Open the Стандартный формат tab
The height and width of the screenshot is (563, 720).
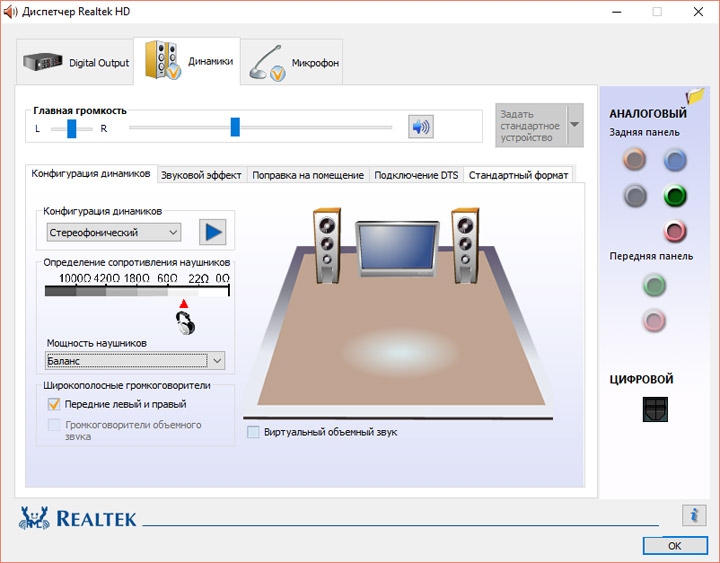(518, 175)
